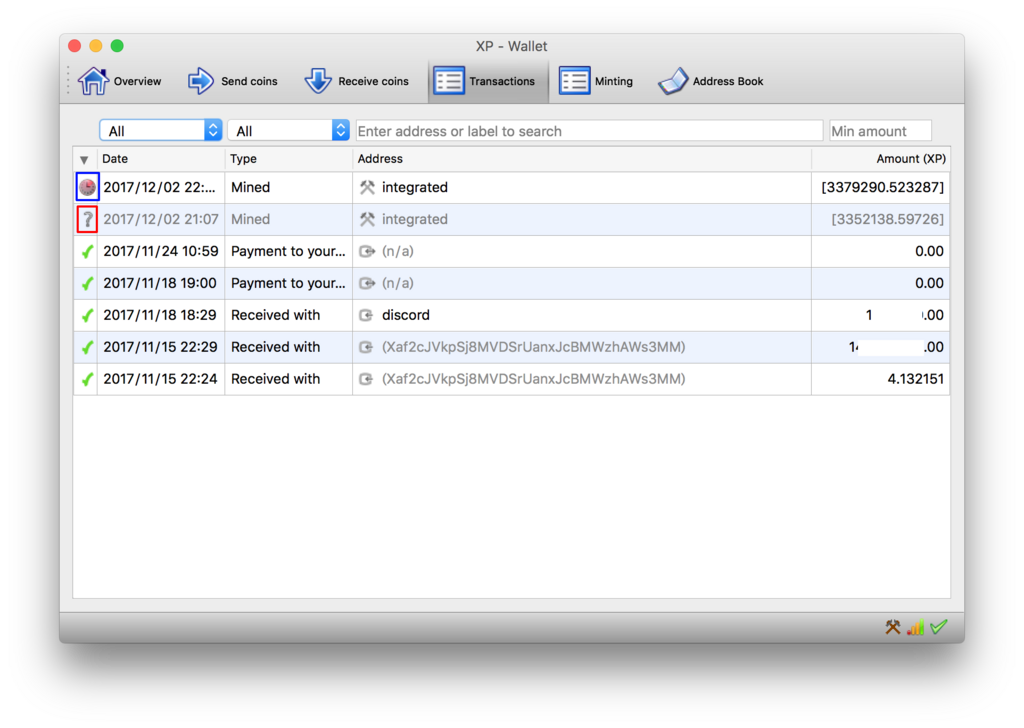The width and height of the screenshot is (1024, 728).
Task: Select Mined type on 2017/12/02 22 row
Action: click(251, 187)
